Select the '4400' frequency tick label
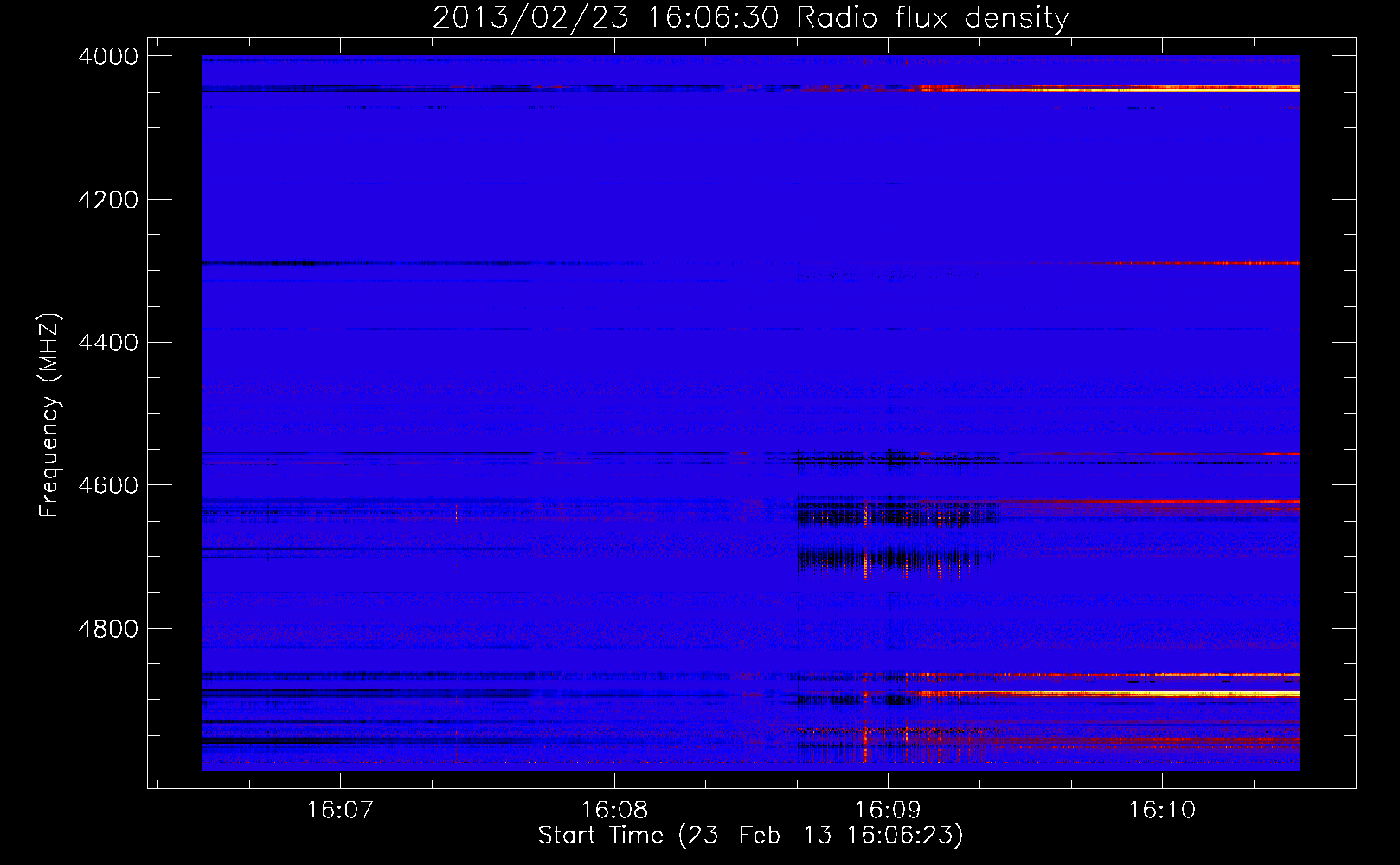 108,343
